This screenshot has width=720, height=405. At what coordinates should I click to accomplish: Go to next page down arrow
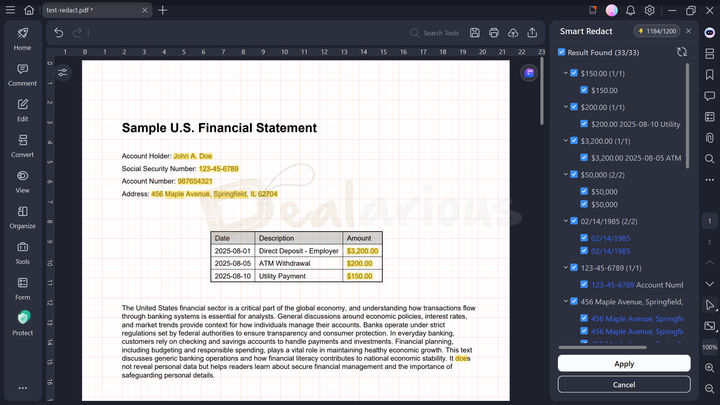(709, 284)
